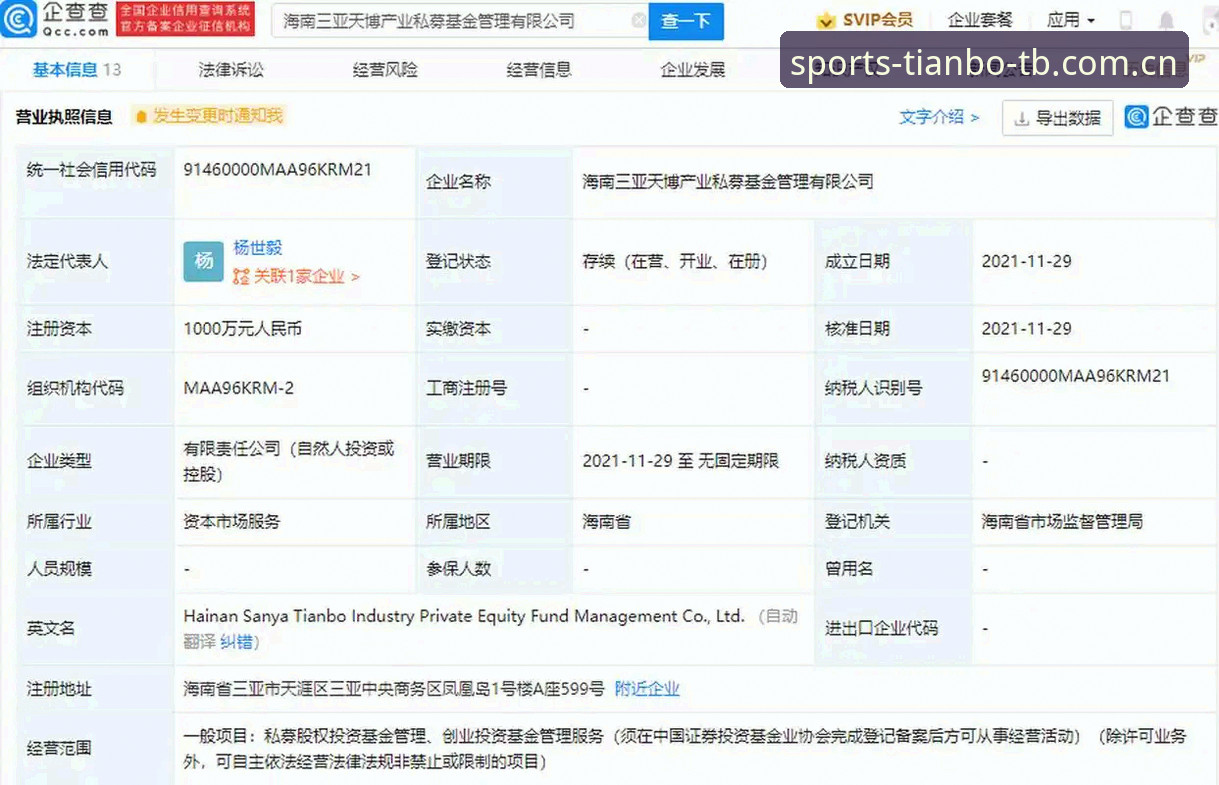Clear the search box with the X icon

pyautogui.click(x=639, y=20)
